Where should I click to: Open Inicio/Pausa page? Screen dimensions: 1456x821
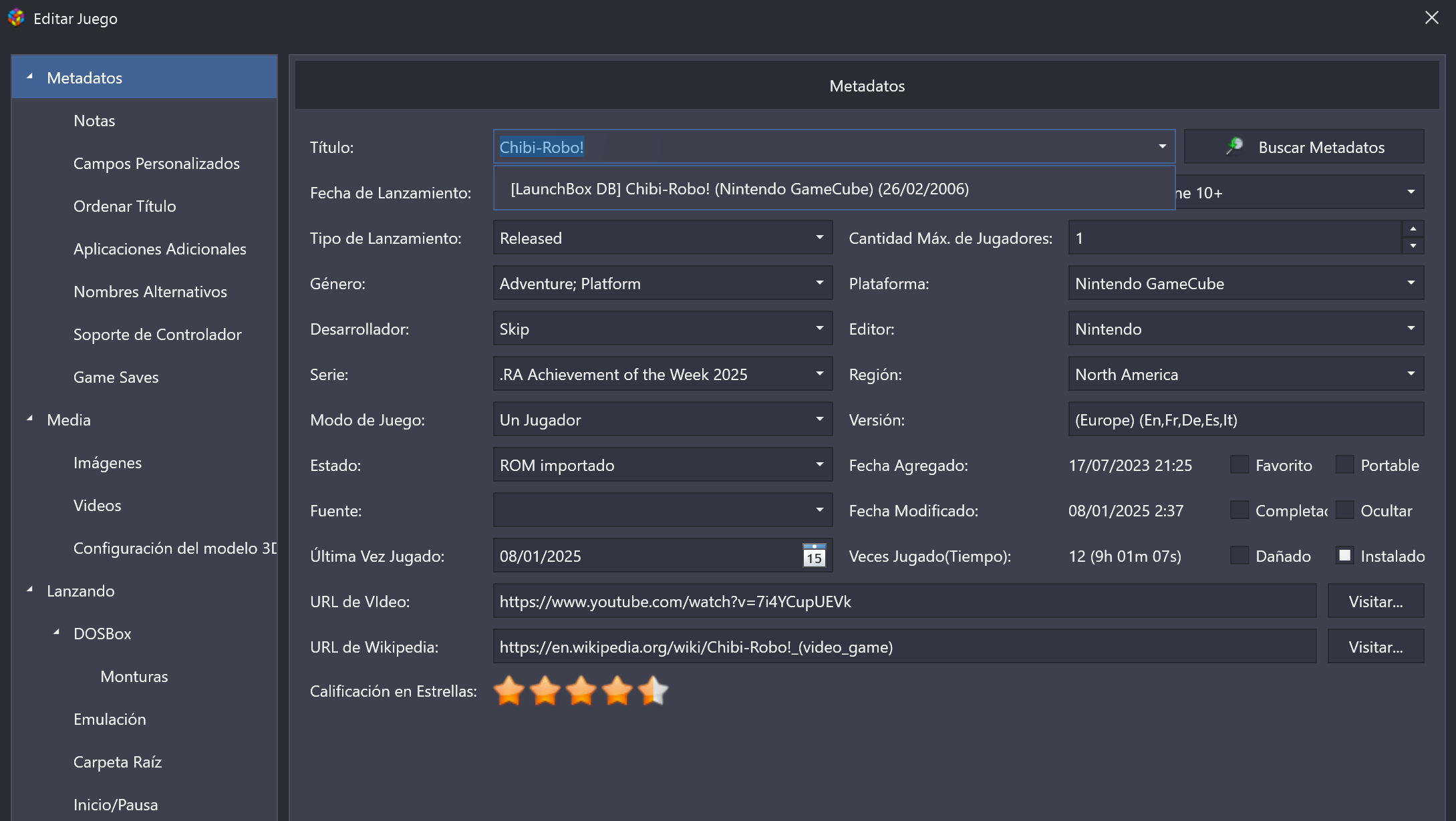tap(116, 805)
